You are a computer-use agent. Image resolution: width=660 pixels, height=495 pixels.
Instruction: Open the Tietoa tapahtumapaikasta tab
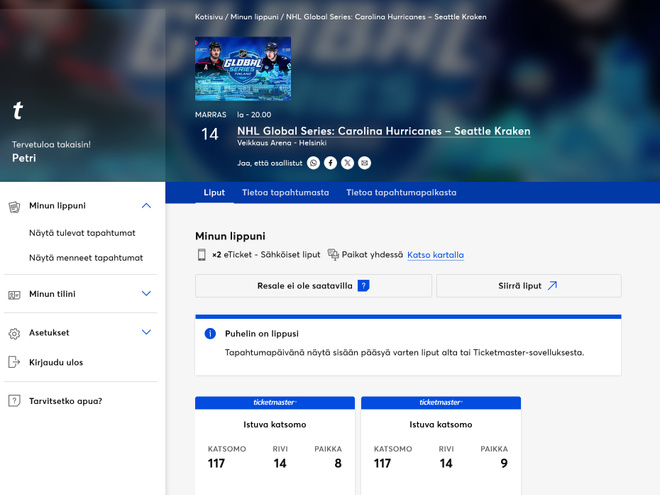click(x=401, y=193)
